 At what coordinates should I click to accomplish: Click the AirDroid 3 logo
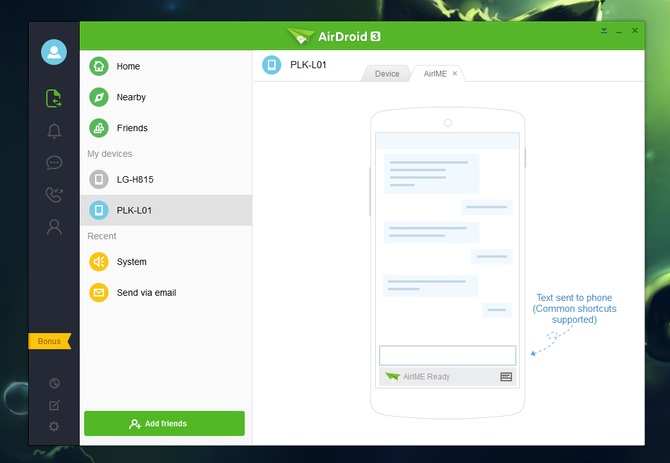click(334, 37)
